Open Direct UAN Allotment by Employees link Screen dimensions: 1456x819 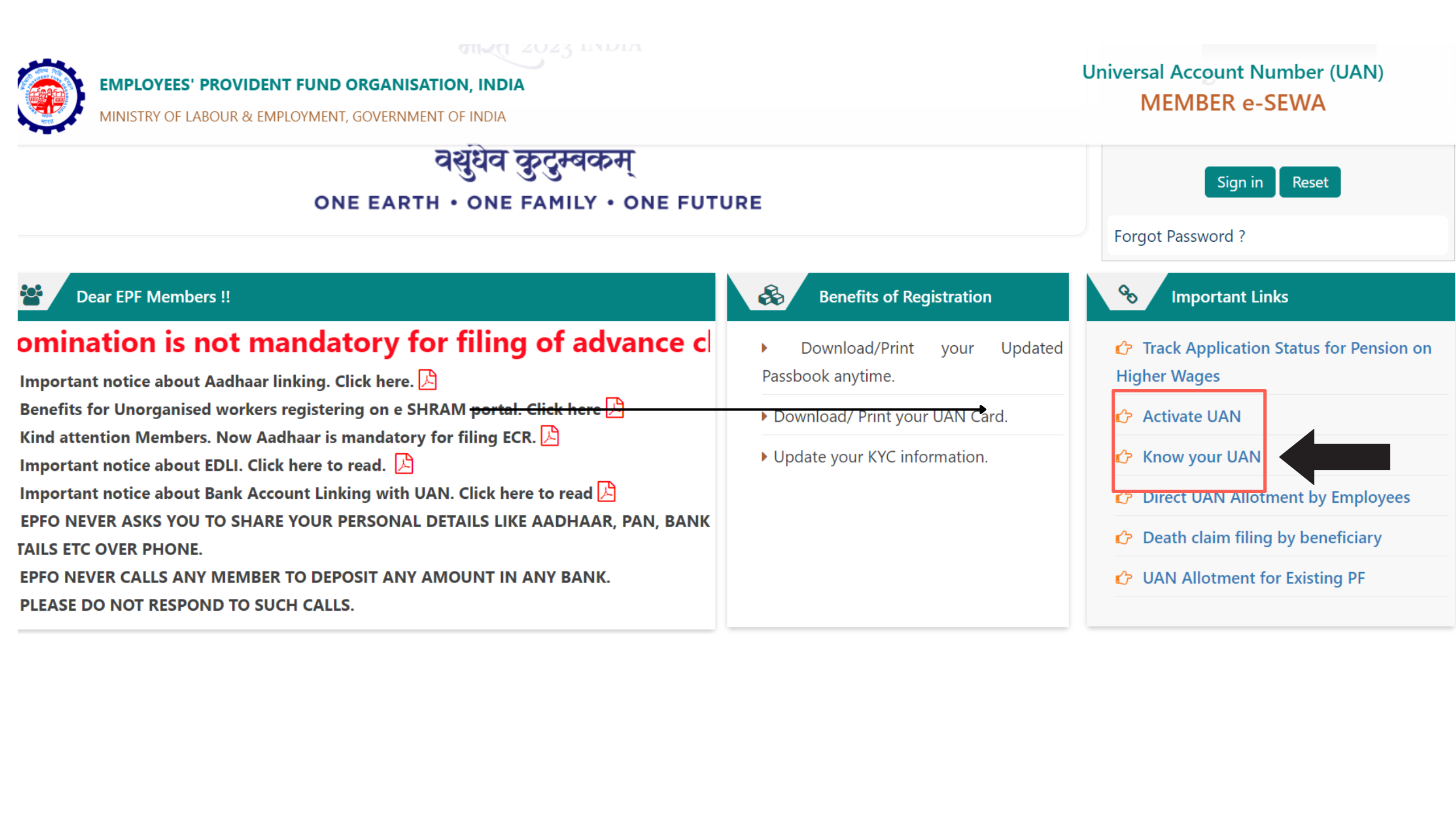pyautogui.click(x=1276, y=497)
